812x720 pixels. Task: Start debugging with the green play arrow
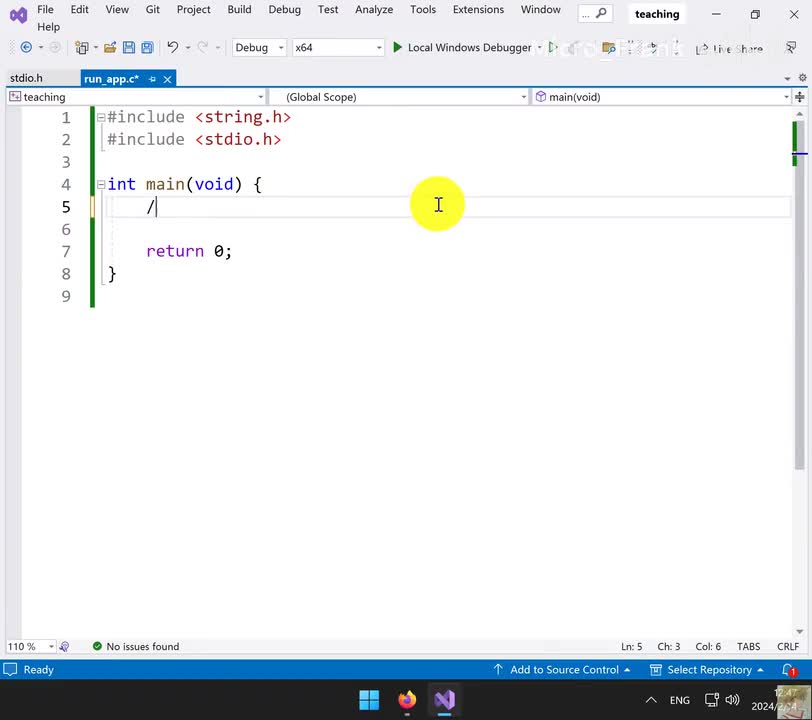click(397, 48)
